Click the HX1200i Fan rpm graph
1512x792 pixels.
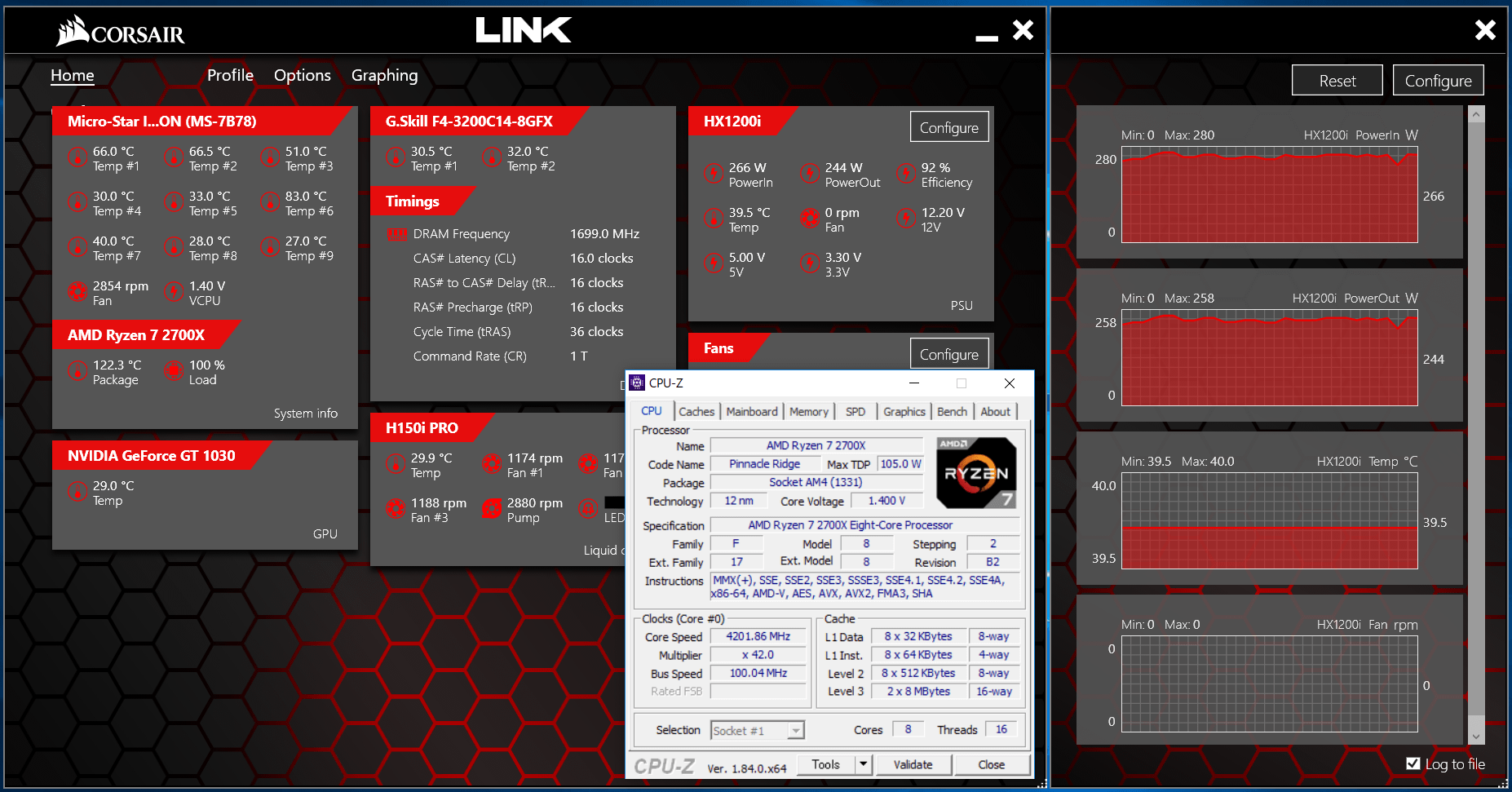(1270, 685)
